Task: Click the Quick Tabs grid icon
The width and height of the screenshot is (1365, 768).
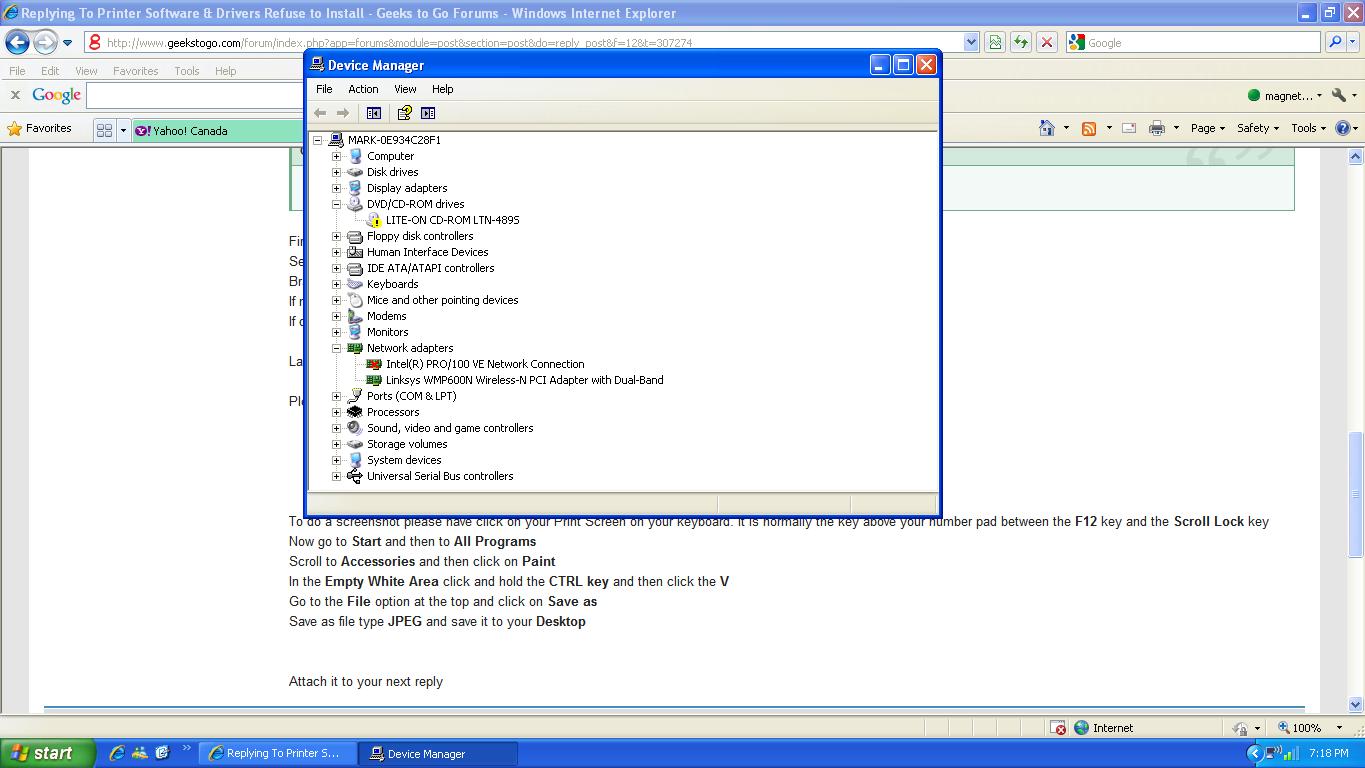Action: pos(104,130)
